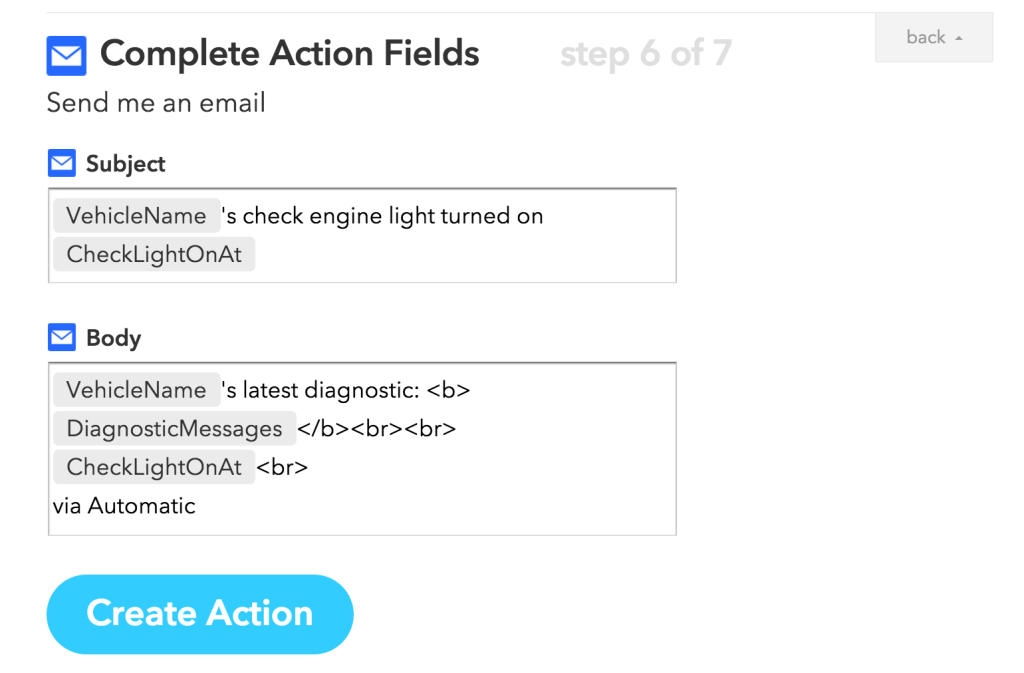Click the Subject field label

[126, 164]
